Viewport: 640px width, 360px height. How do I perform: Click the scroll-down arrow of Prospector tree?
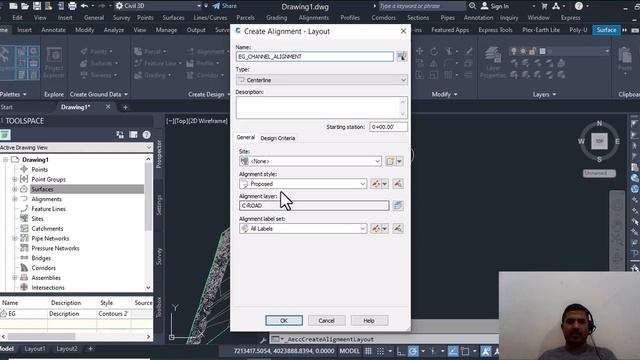pyautogui.click(x=148, y=287)
